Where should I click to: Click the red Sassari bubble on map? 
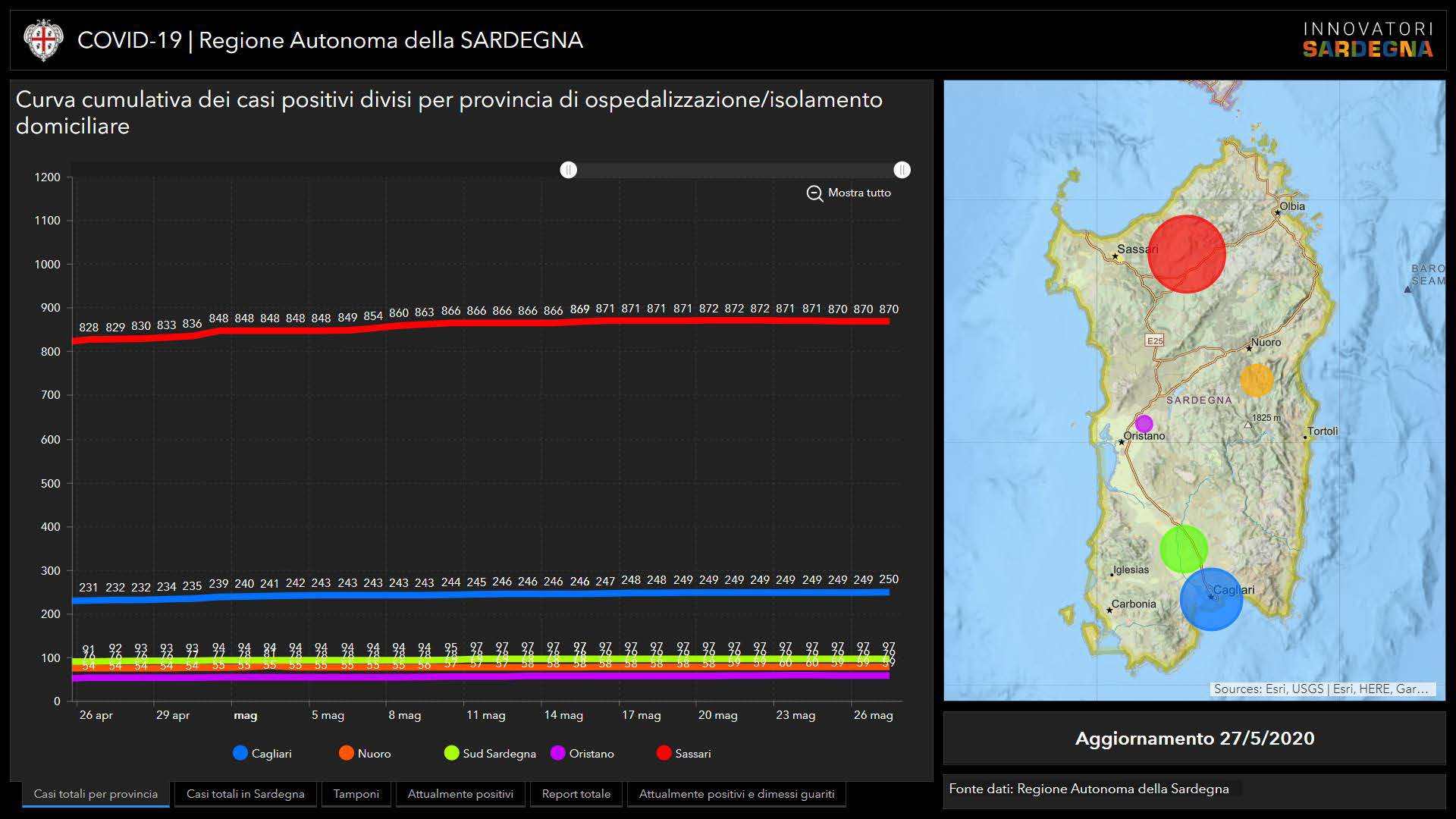tap(1186, 254)
